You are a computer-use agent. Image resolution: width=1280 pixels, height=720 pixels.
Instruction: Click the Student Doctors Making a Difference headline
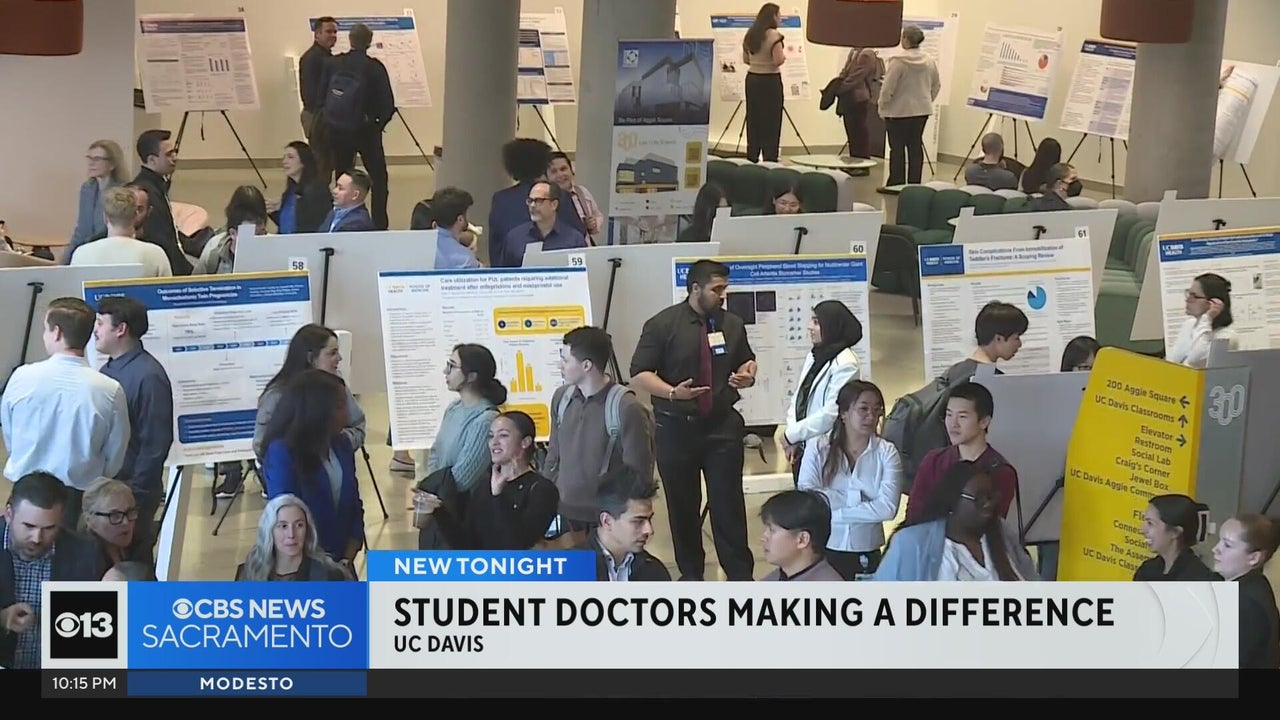click(753, 611)
